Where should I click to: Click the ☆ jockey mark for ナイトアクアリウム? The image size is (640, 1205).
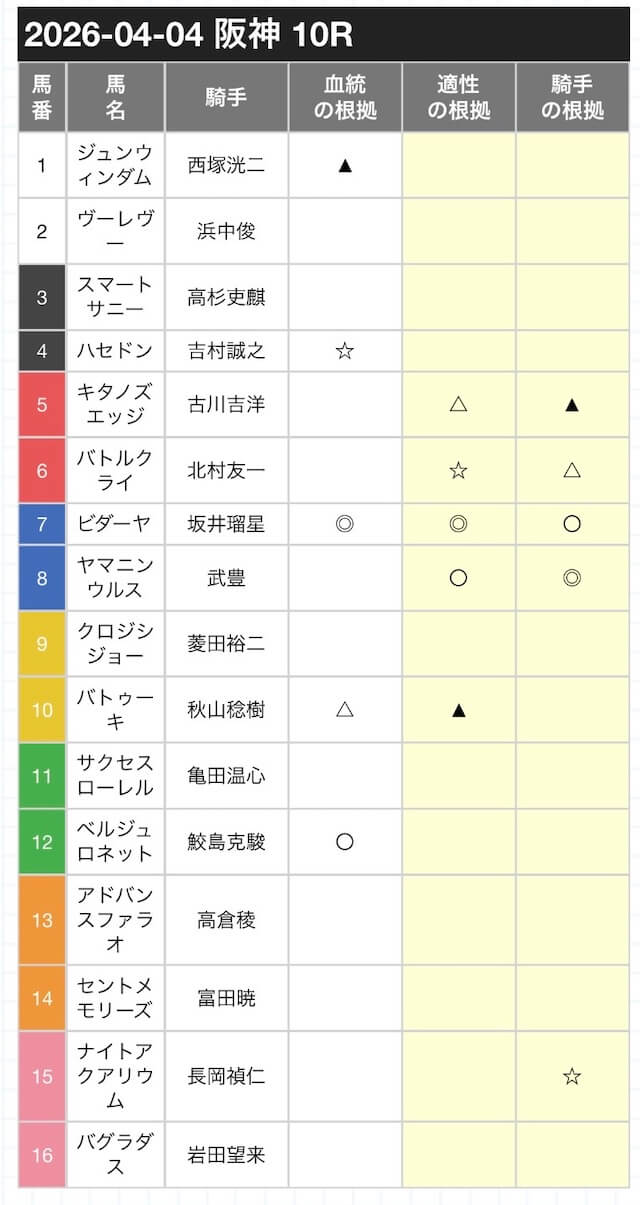(x=572, y=1076)
